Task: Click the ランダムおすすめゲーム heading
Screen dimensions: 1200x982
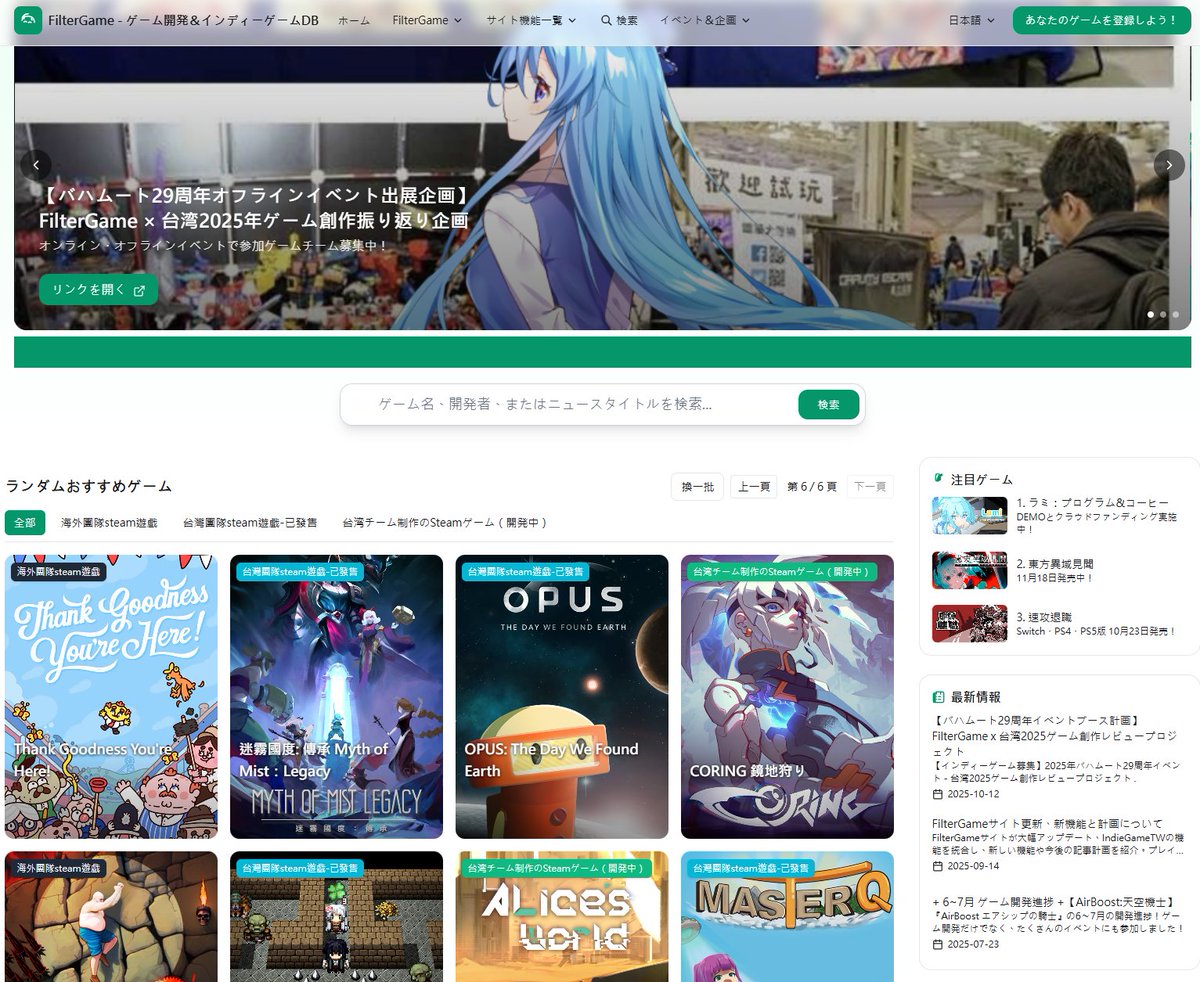Action: click(x=89, y=486)
